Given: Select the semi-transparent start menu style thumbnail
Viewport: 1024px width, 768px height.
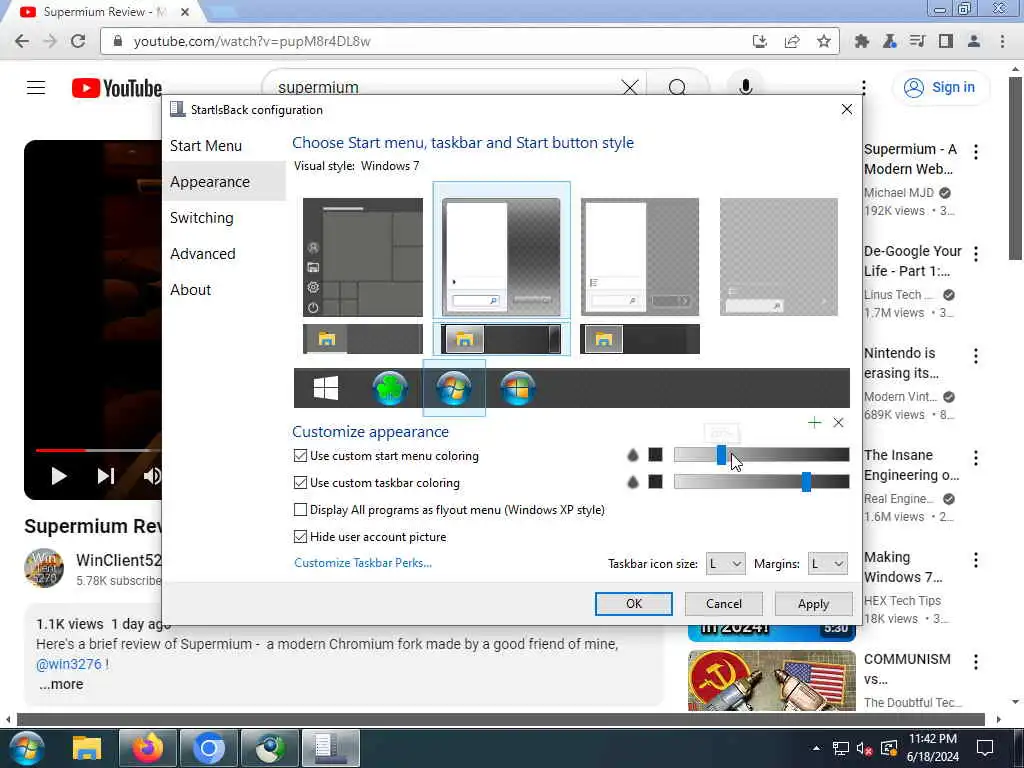Looking at the screenshot, I should [639, 257].
